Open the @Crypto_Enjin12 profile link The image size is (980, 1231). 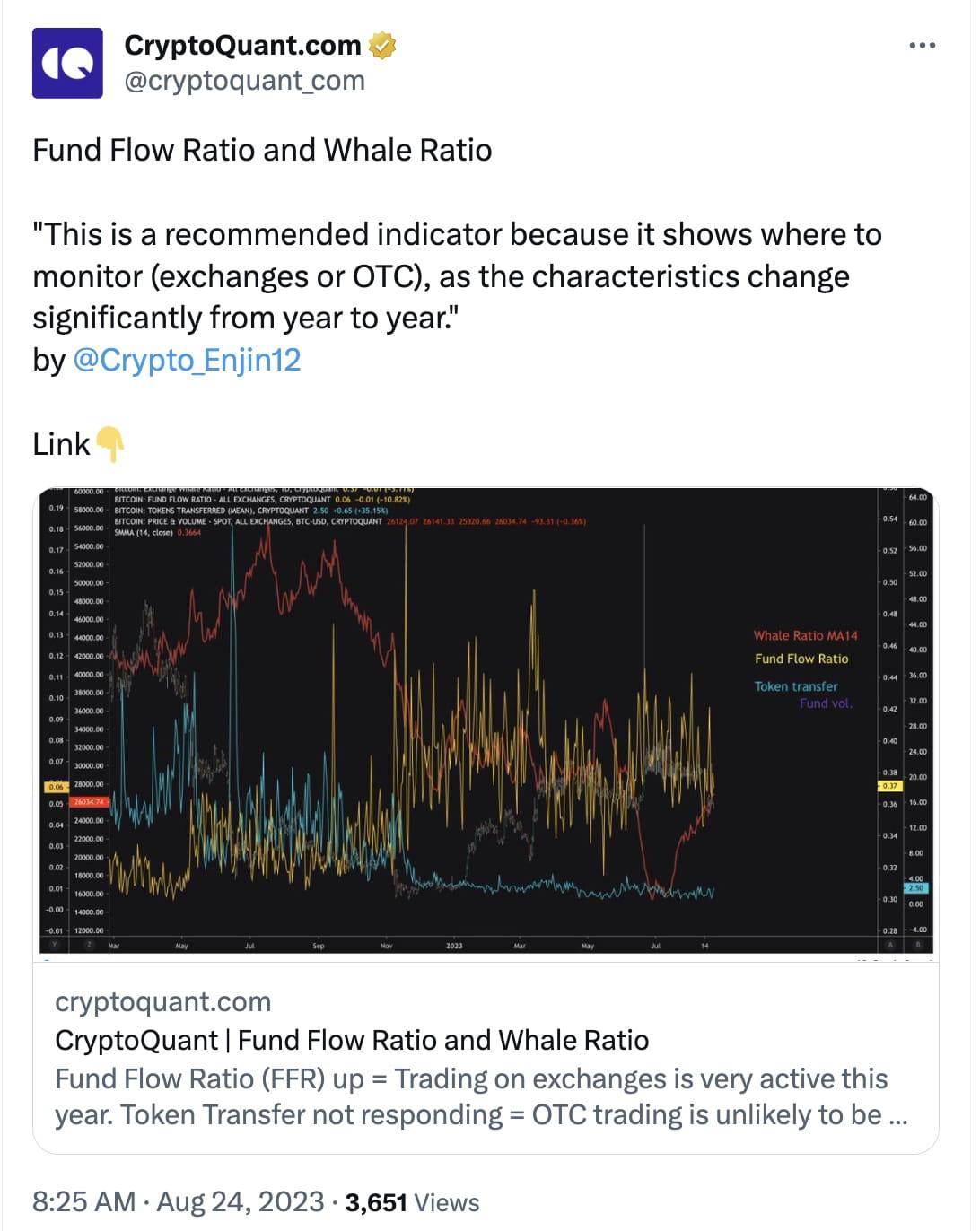point(186,362)
